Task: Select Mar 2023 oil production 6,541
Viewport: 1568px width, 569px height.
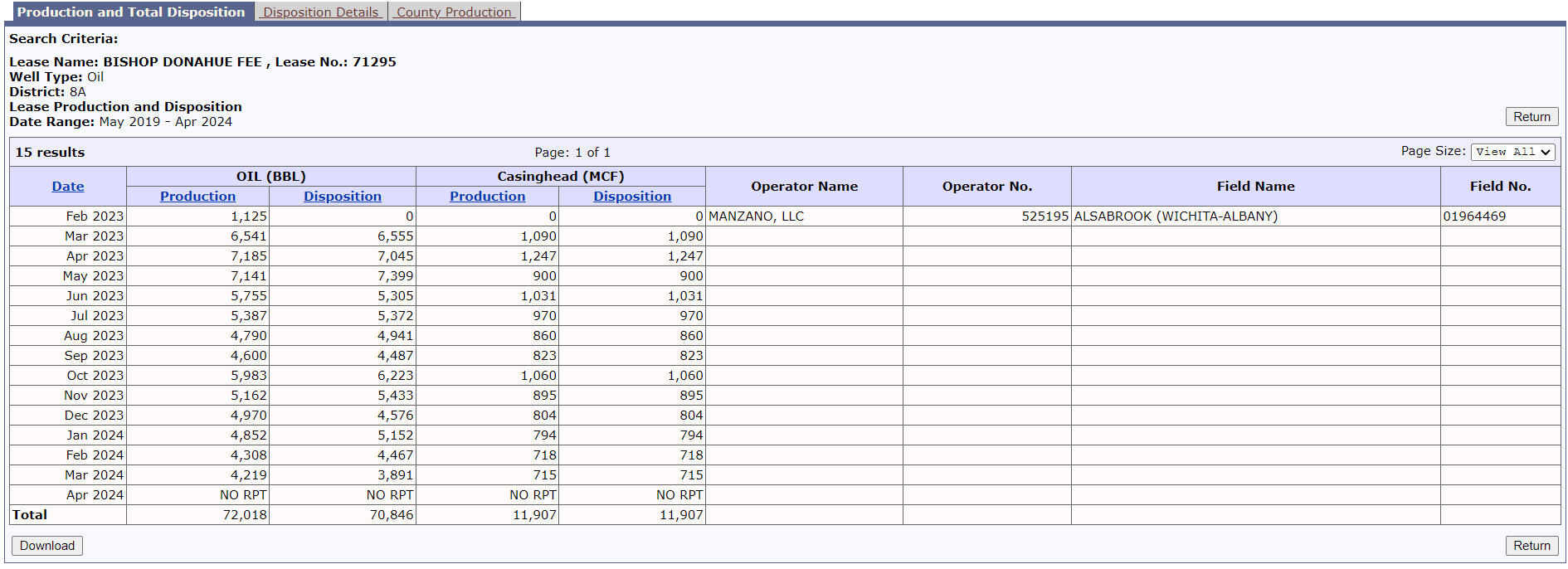Action: 197,236
